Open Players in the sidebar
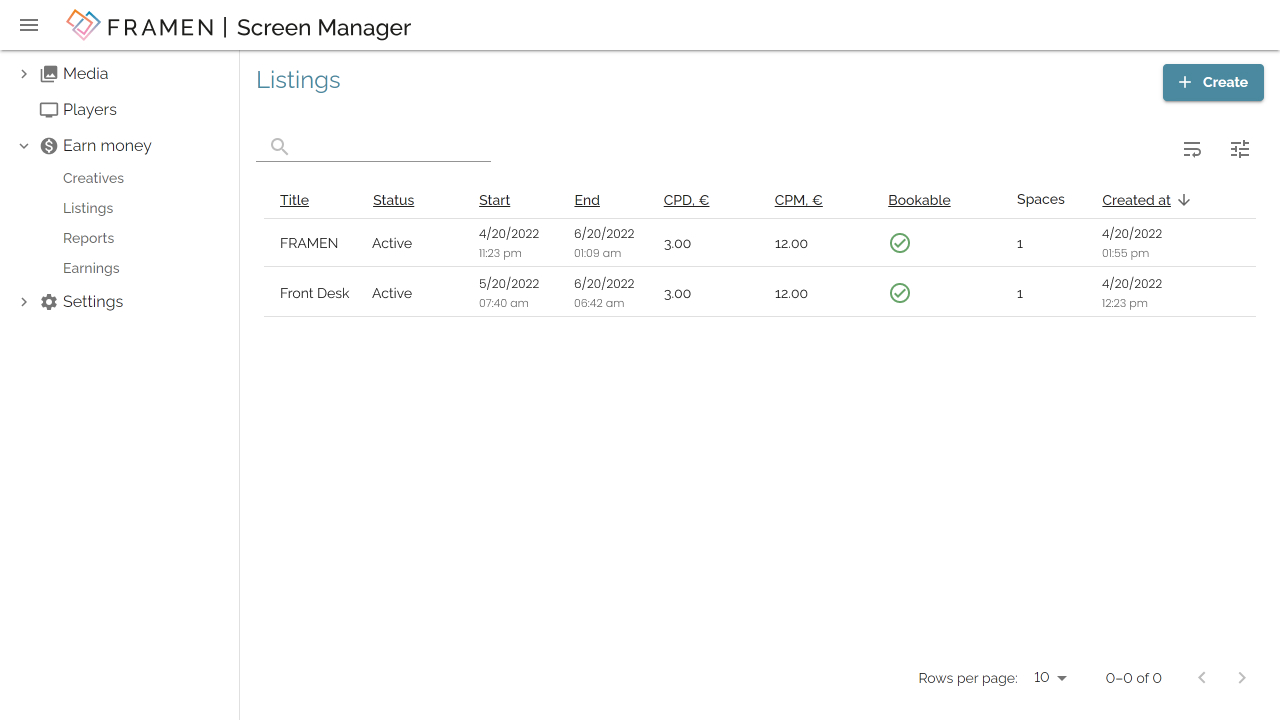1280x720 pixels. pyautogui.click(x=90, y=110)
